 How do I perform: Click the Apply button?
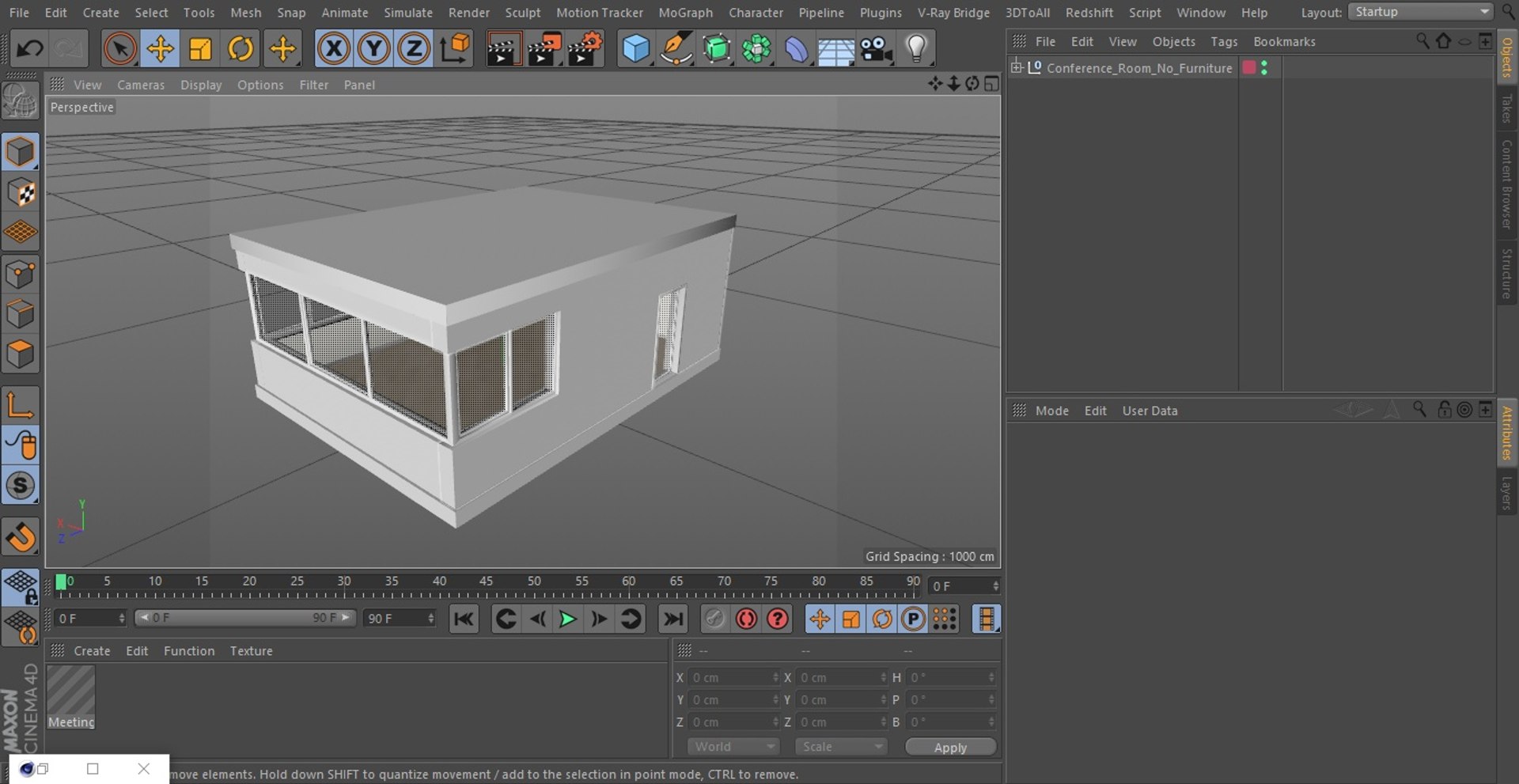(950, 748)
